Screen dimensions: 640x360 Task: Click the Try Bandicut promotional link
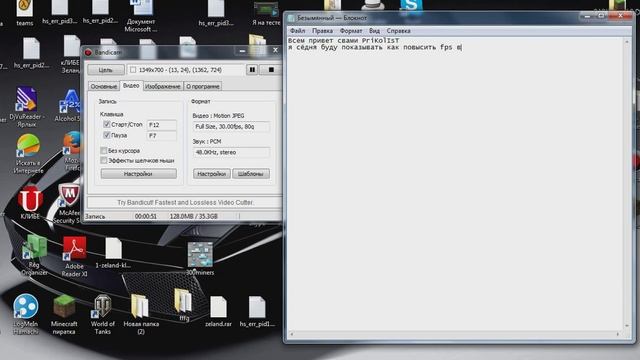185,202
